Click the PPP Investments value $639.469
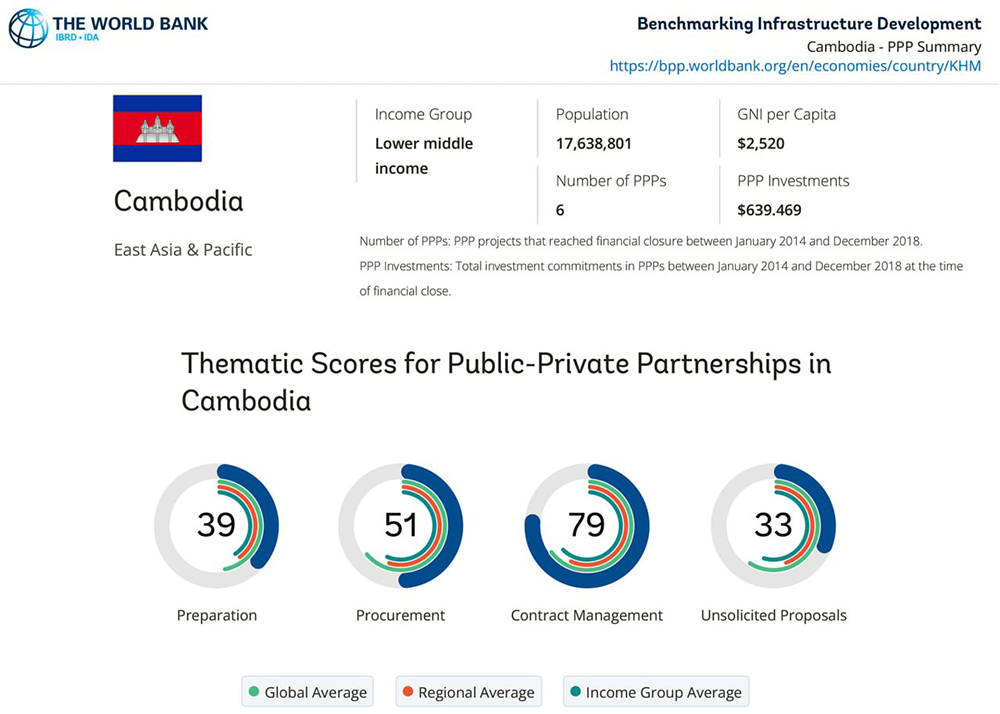1000x714 pixels. pyautogui.click(x=769, y=210)
